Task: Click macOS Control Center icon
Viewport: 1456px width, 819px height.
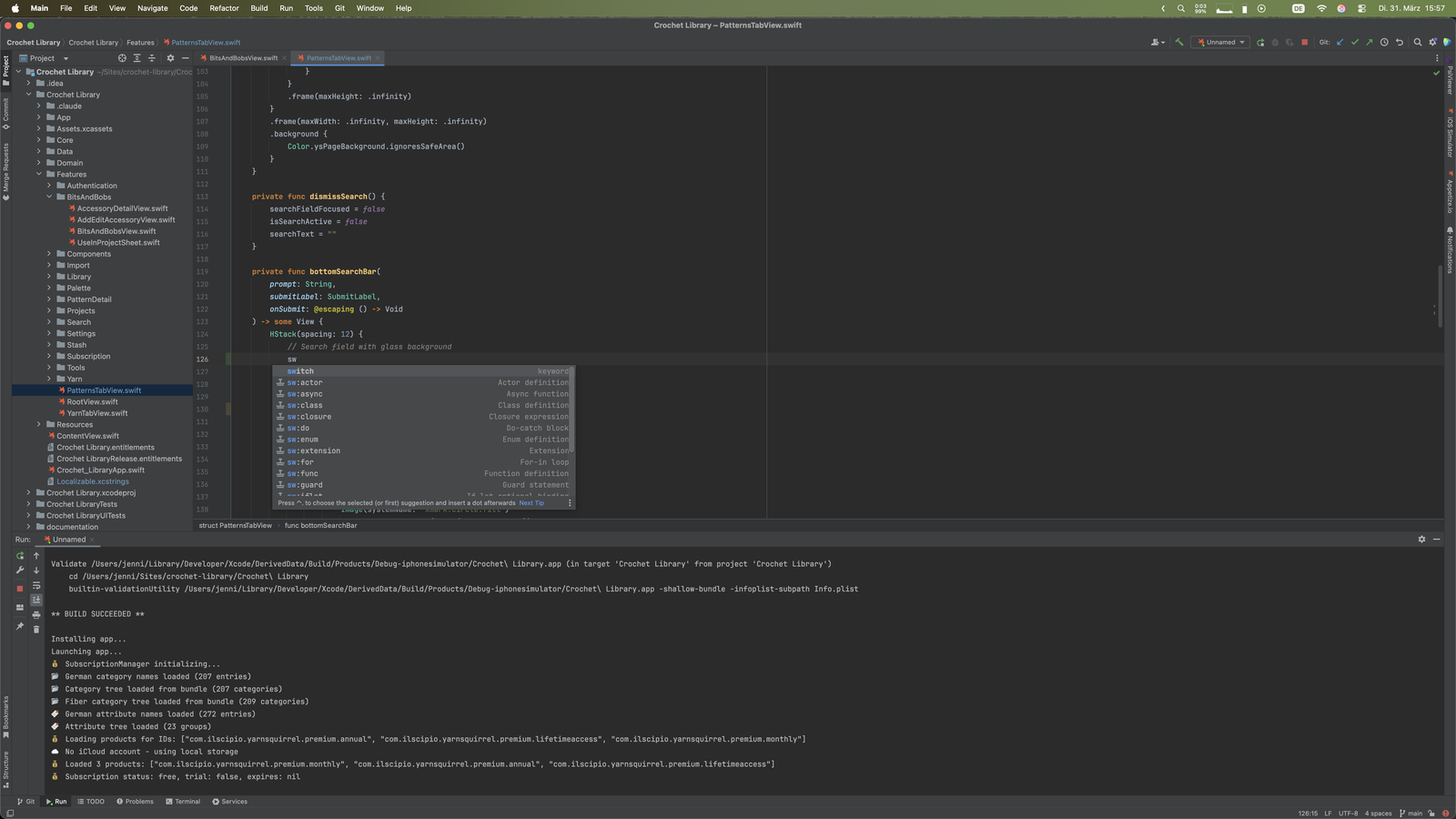Action: tap(1361, 8)
